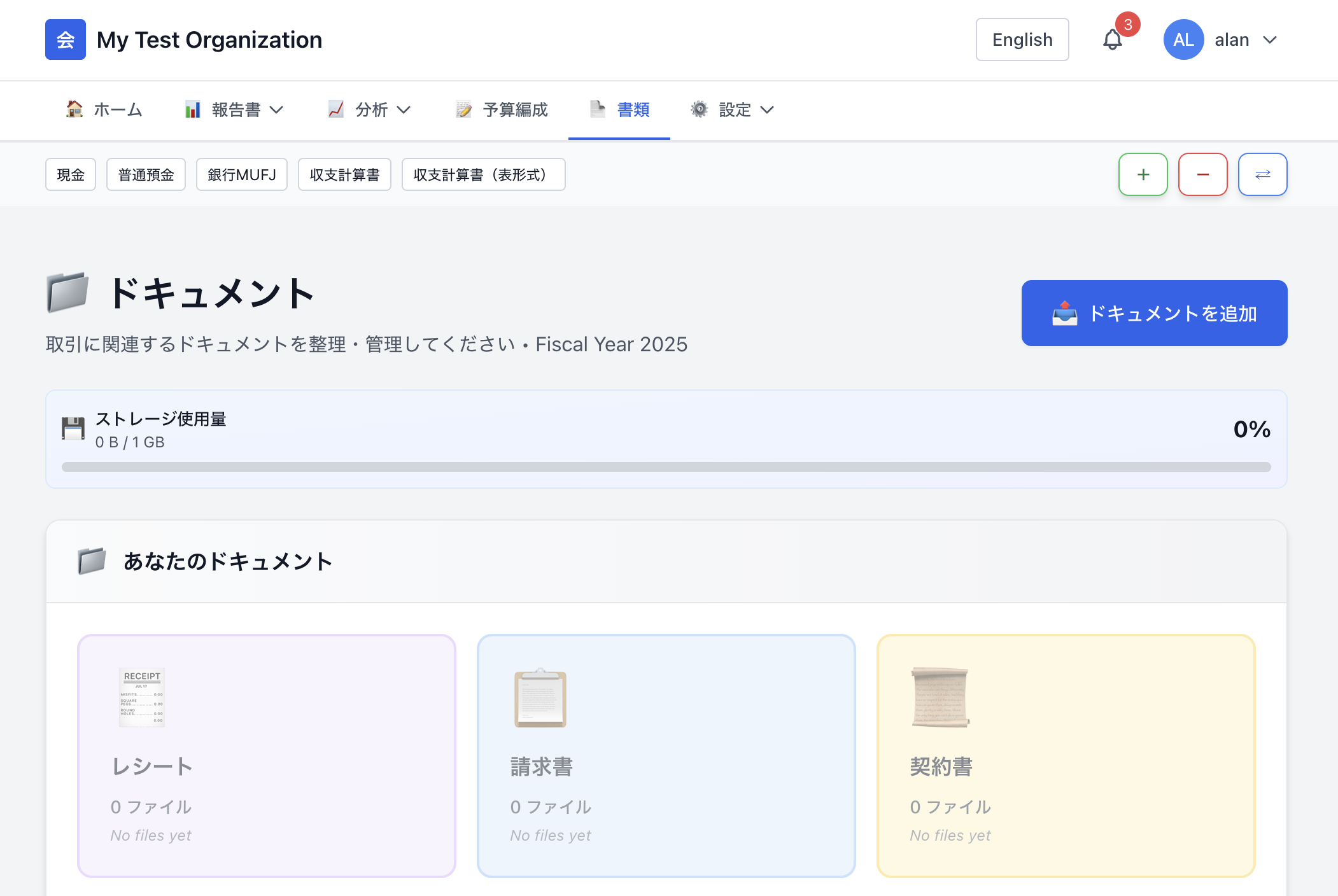Open the notification bell icon
The height and width of the screenshot is (896, 1338).
(1113, 39)
